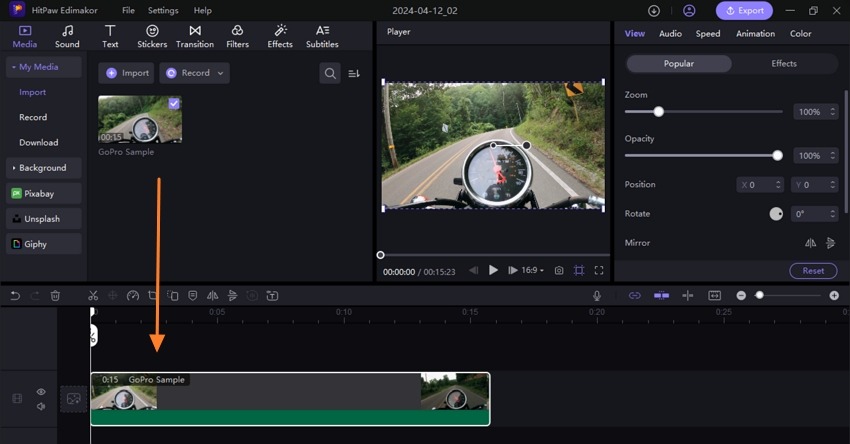
Task: Mute the video track audio
Action: click(41, 406)
